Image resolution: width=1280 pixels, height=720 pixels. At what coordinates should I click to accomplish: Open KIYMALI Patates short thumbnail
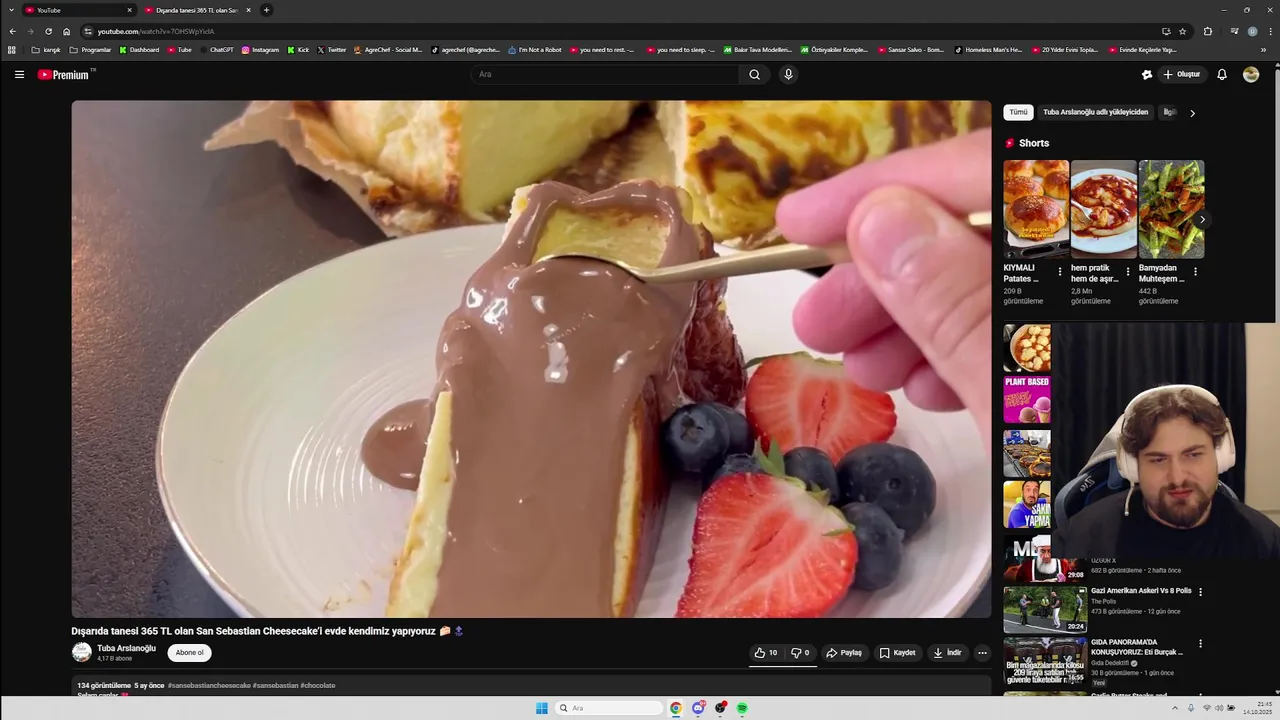(1036, 209)
